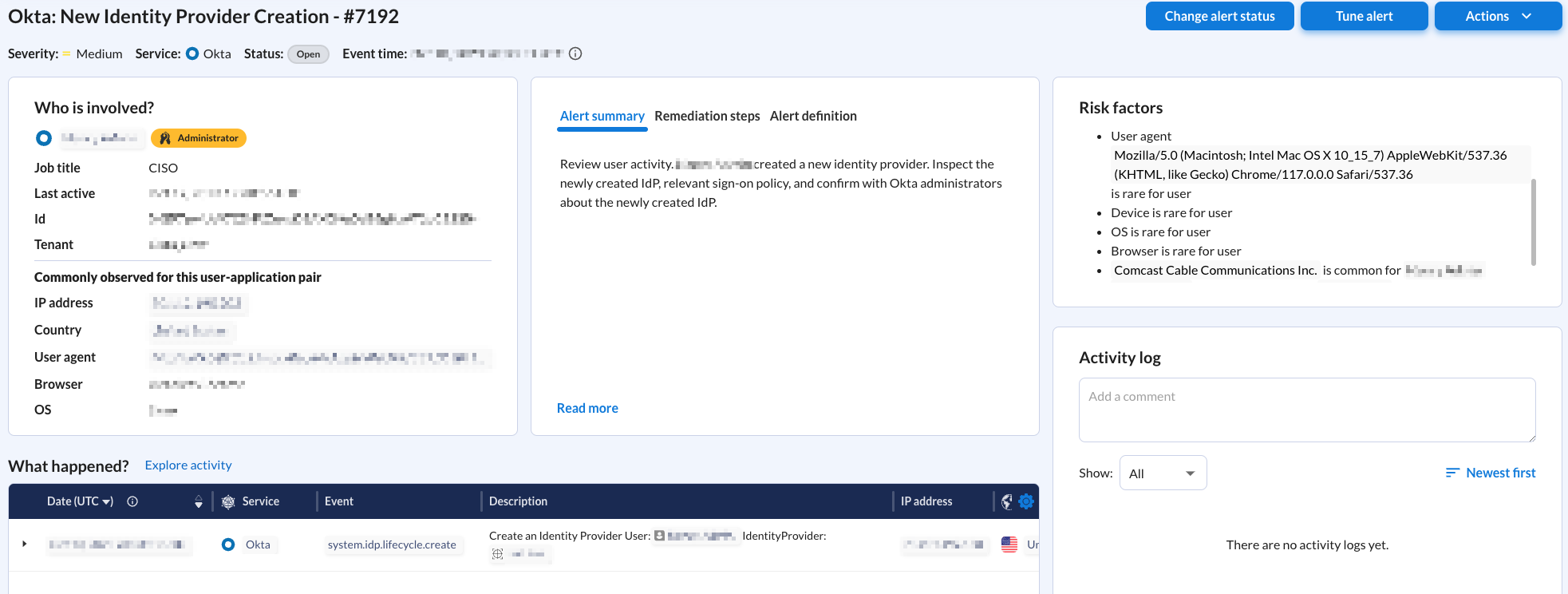The image size is (1568, 594).
Task: Click the CISO job title value
Action: coord(163,168)
